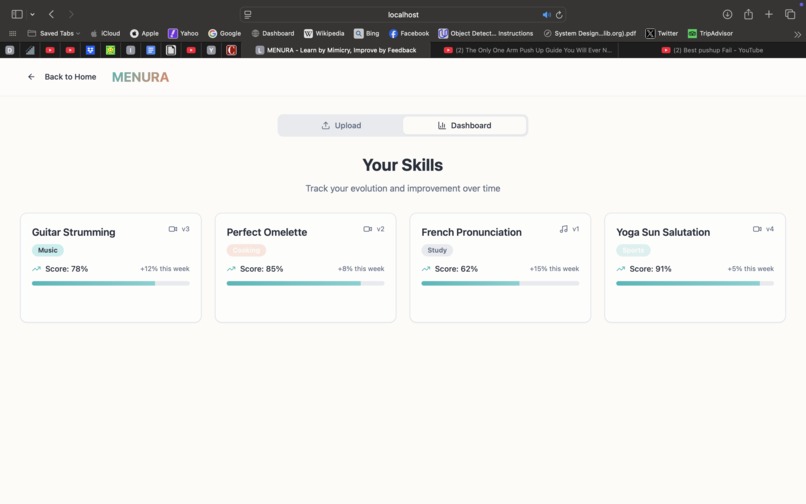Click the music note icon on French Pronunciation
This screenshot has height=504, width=806.
tap(564, 229)
